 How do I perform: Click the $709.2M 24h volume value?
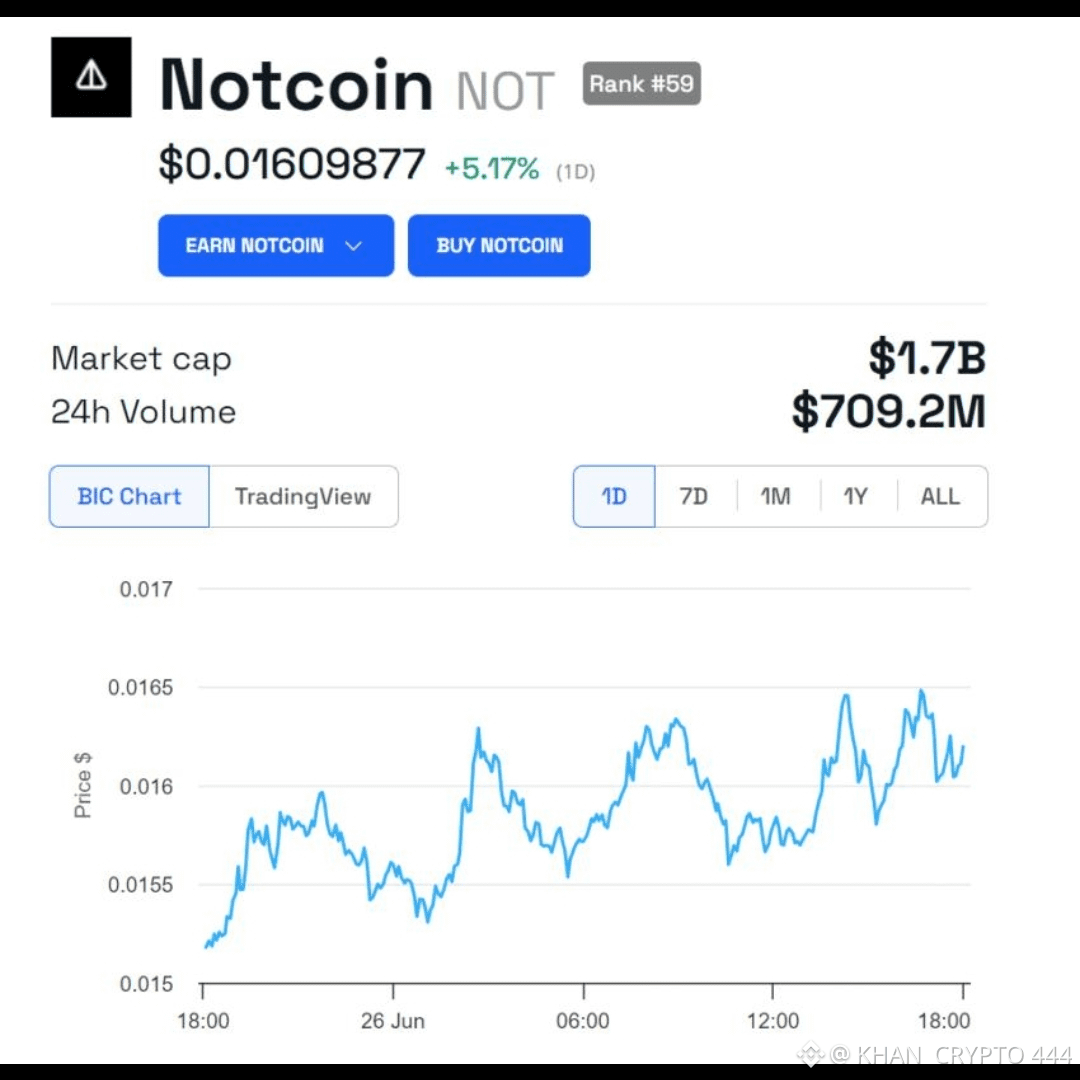tap(889, 412)
